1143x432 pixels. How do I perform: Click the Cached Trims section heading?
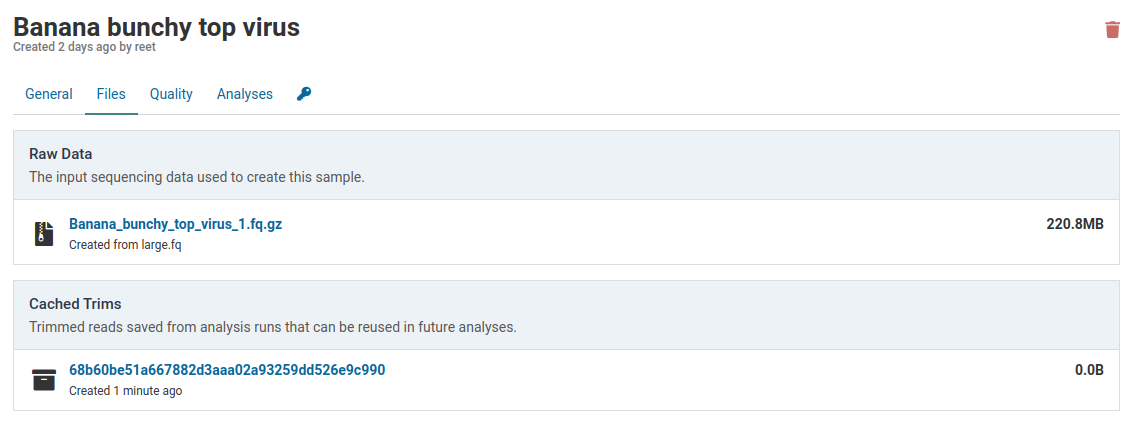[75, 304]
